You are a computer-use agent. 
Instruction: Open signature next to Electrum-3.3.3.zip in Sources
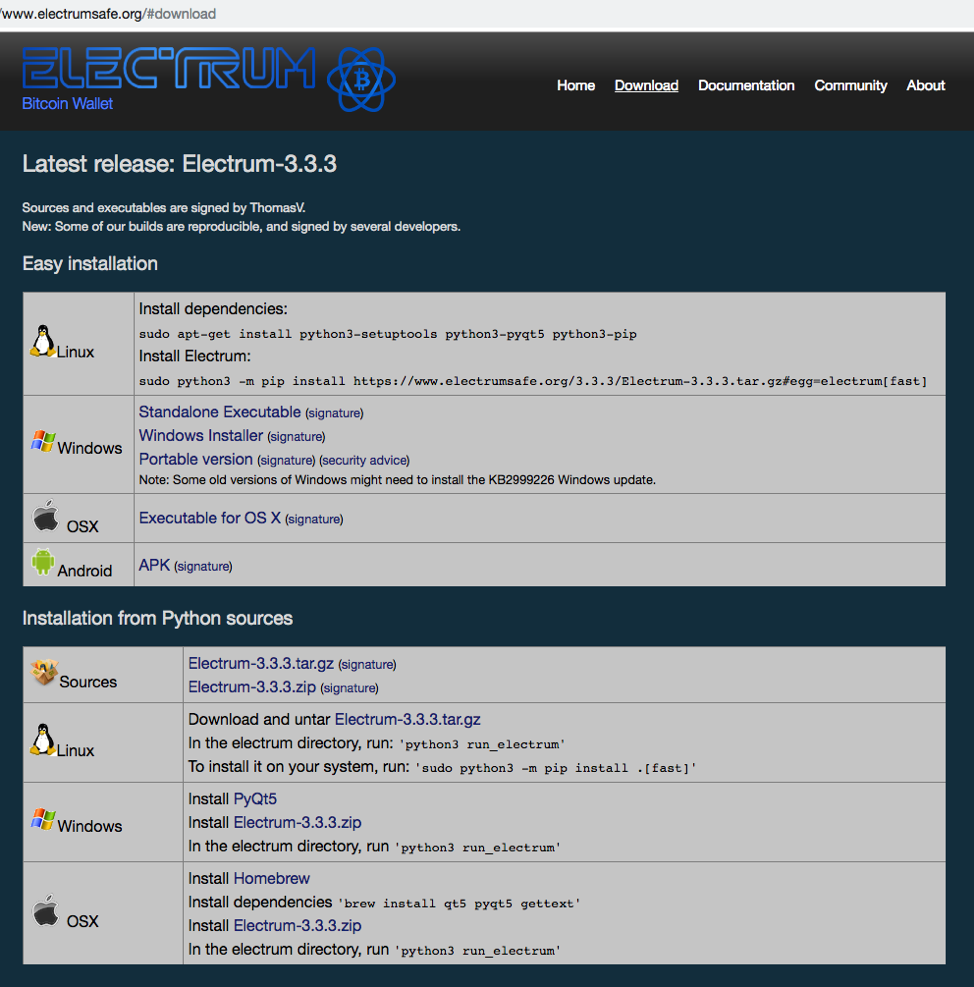[349, 688]
